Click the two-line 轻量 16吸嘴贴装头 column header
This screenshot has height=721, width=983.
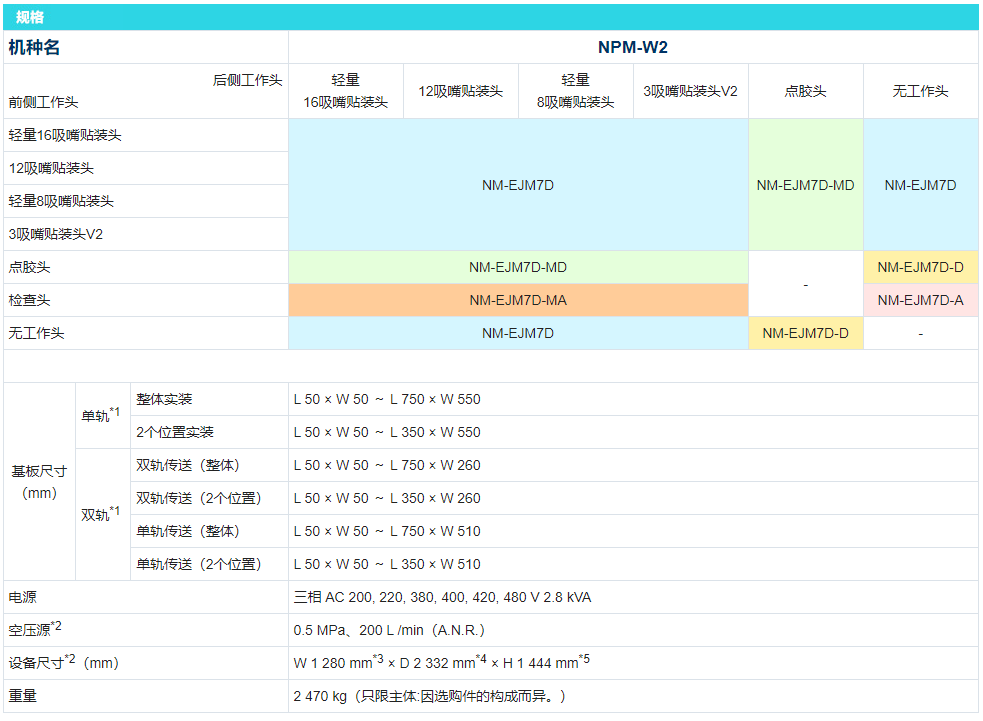(345, 91)
